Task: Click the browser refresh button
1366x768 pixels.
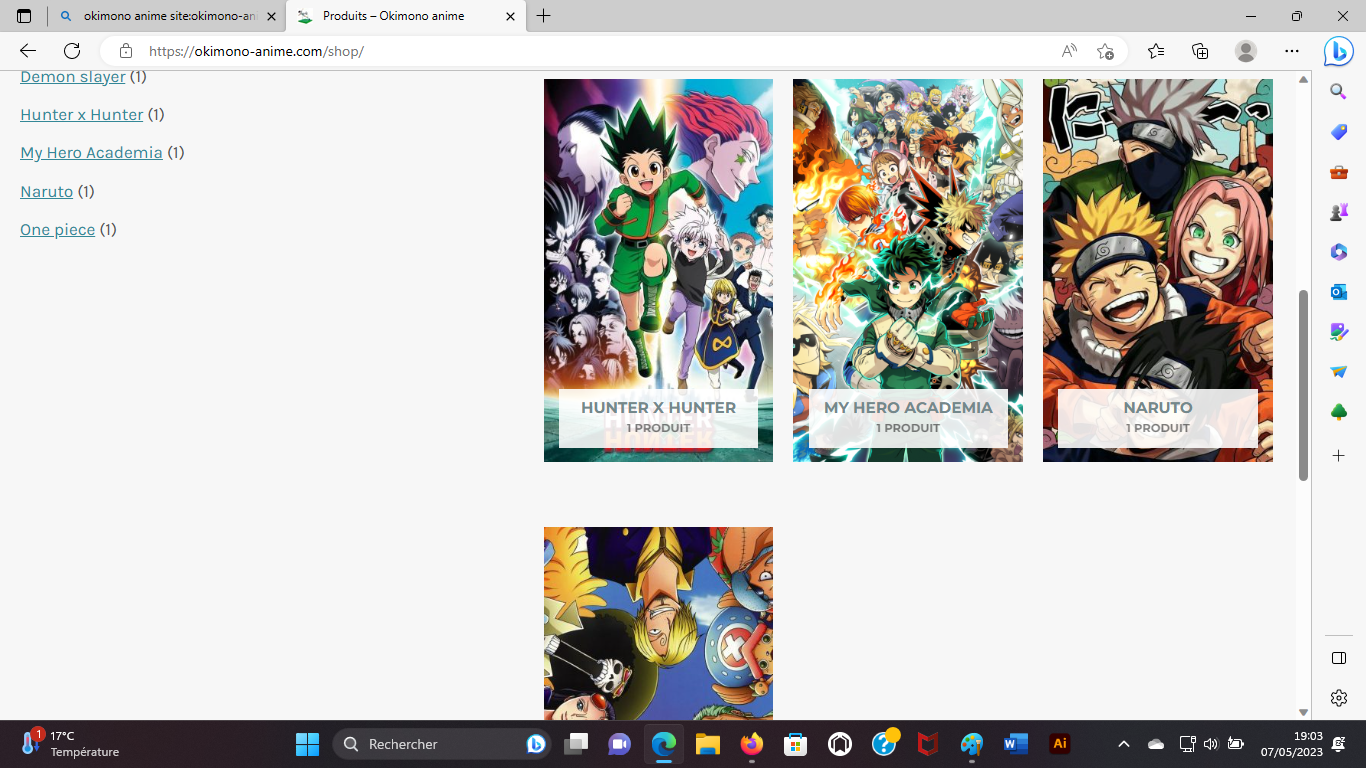Action: [72, 51]
